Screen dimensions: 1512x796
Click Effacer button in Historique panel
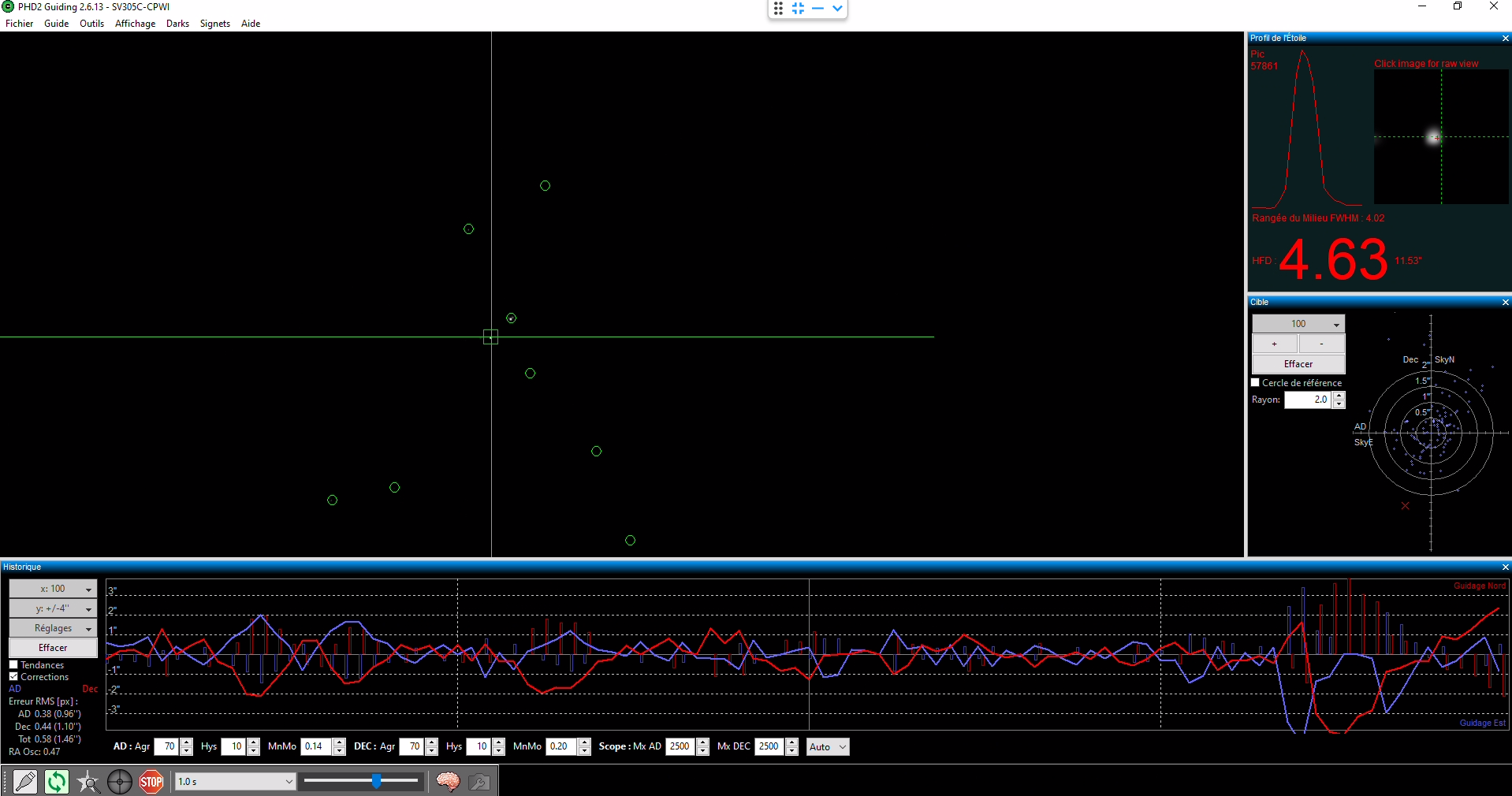pyautogui.click(x=53, y=648)
